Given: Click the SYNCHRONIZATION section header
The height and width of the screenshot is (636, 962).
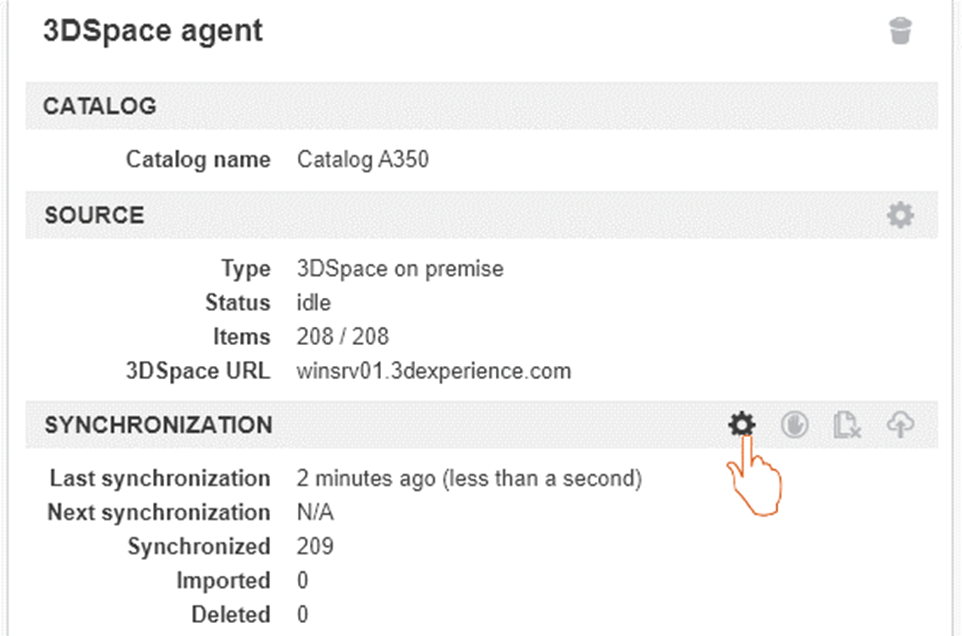Looking at the screenshot, I should point(158,425).
